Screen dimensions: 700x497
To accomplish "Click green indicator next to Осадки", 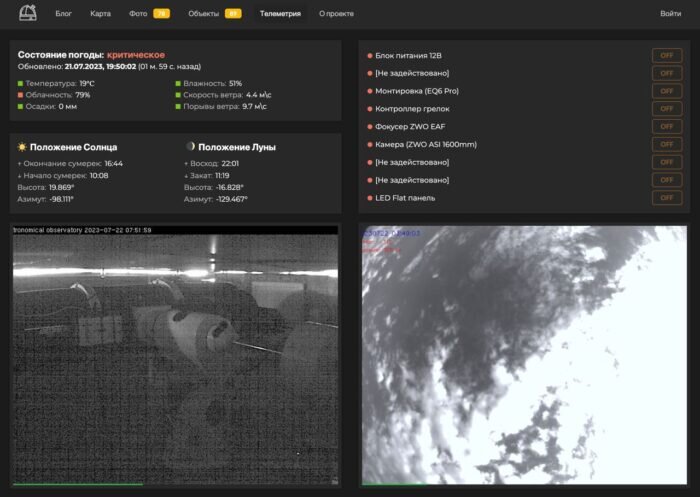I will [20, 107].
